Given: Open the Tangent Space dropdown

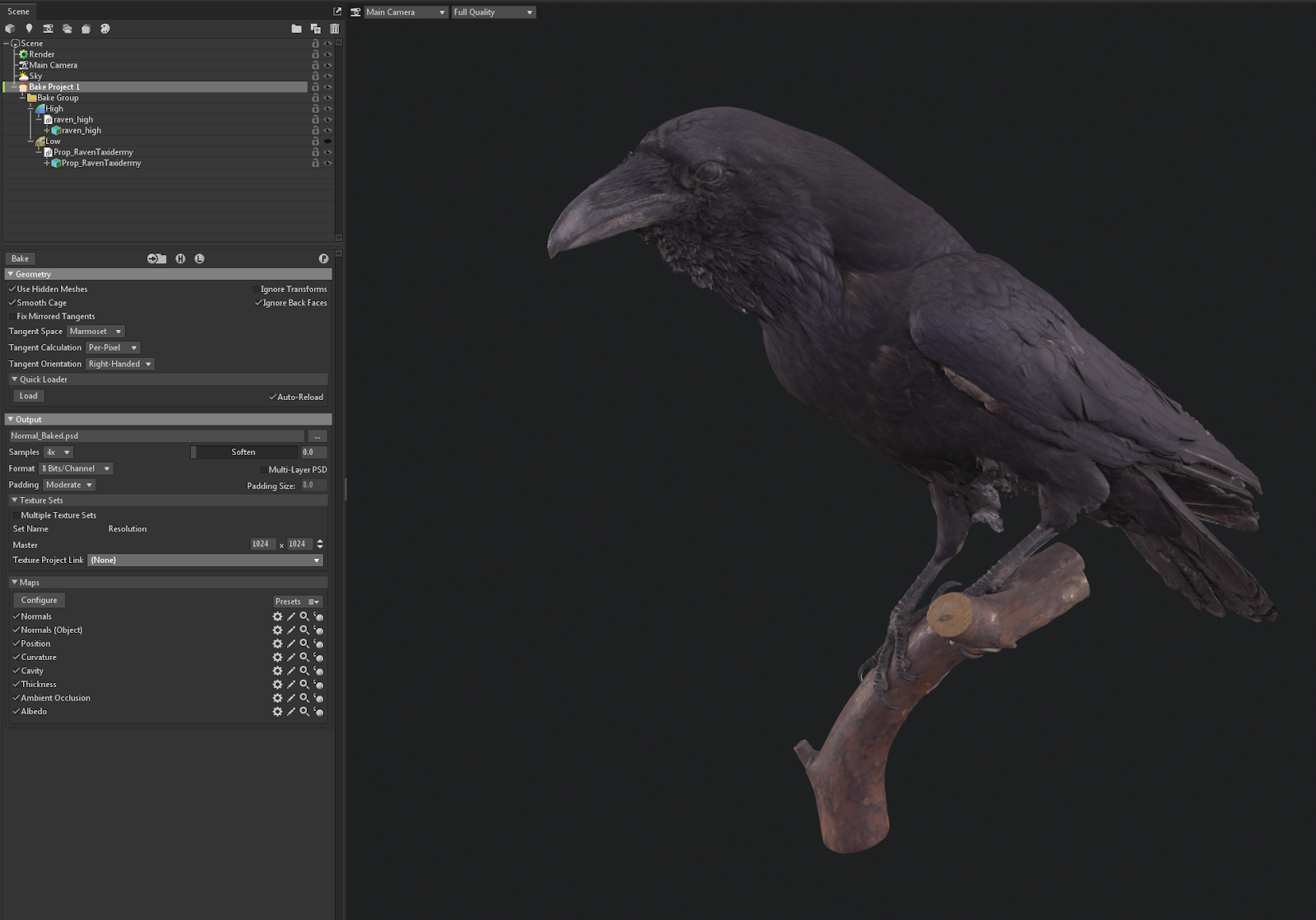Looking at the screenshot, I should tap(95, 332).
